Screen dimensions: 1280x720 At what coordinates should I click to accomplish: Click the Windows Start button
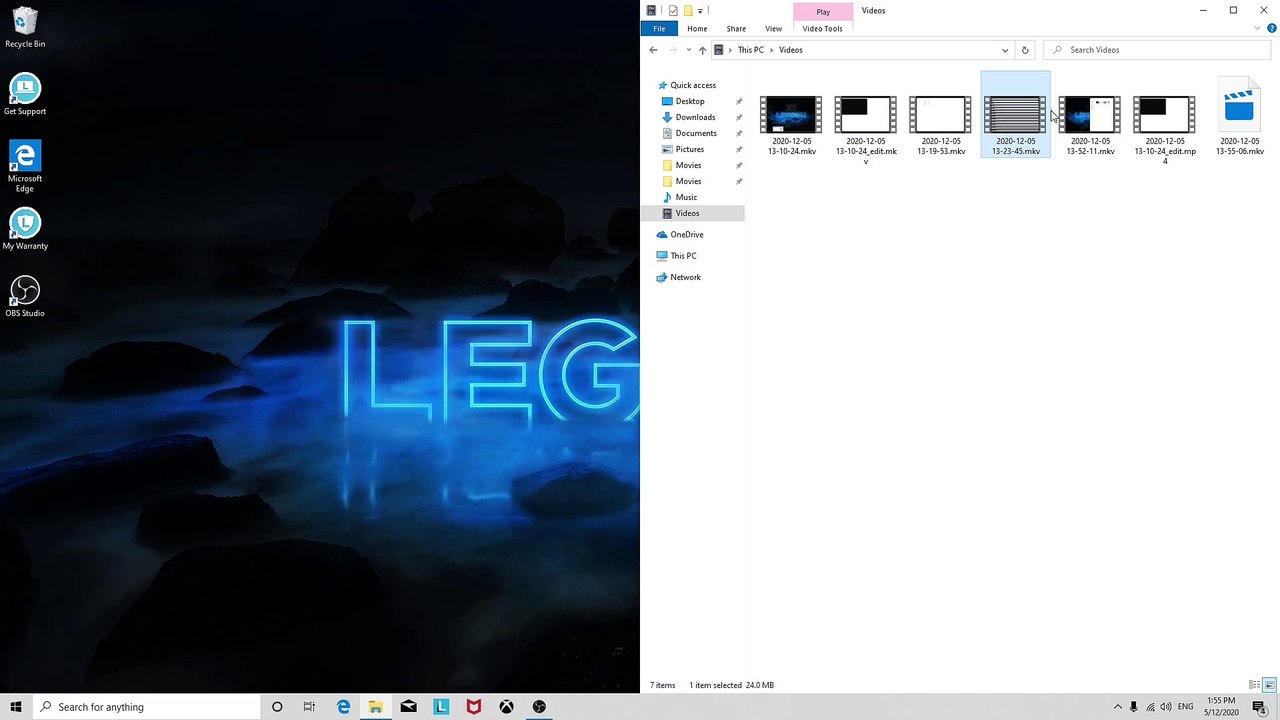(16, 707)
